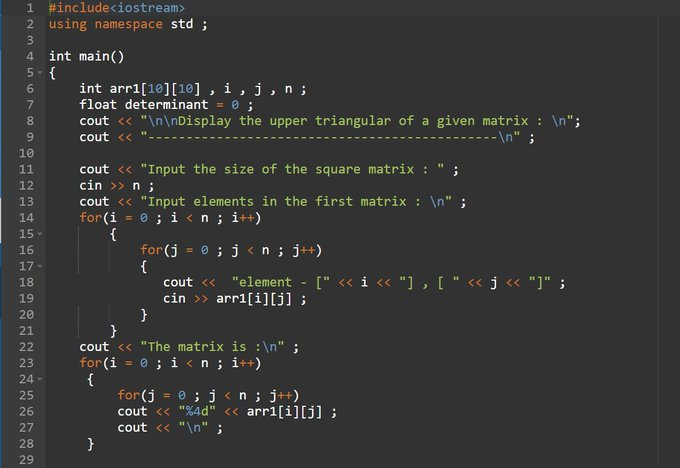Collapse the code fold arrow at line 15
The image size is (680, 468).
40,234
